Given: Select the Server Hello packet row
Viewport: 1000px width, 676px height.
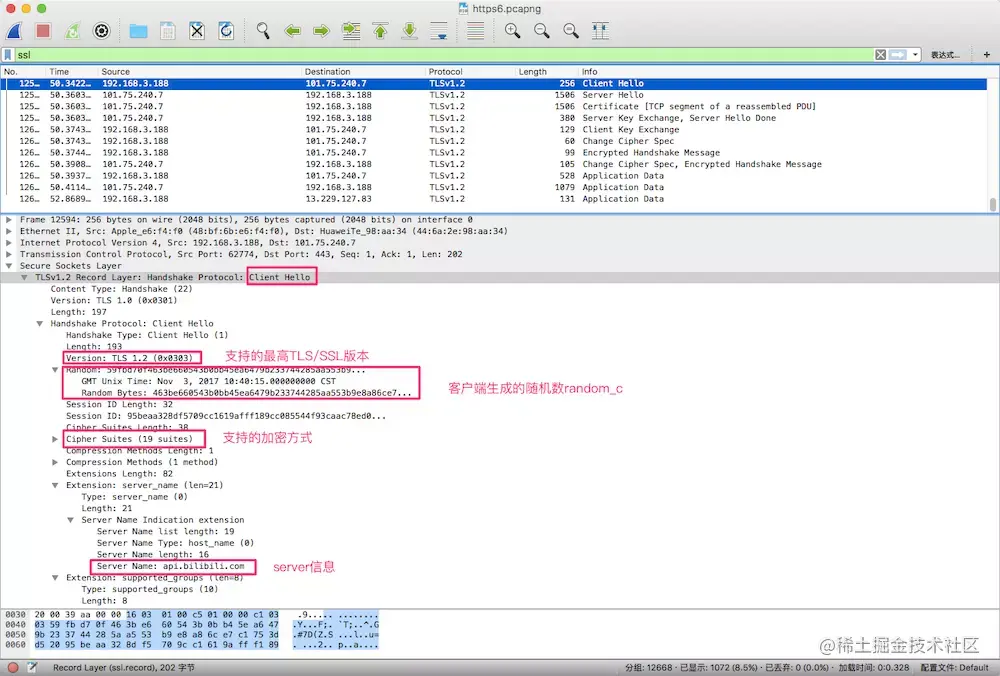Looking at the screenshot, I should [x=496, y=95].
